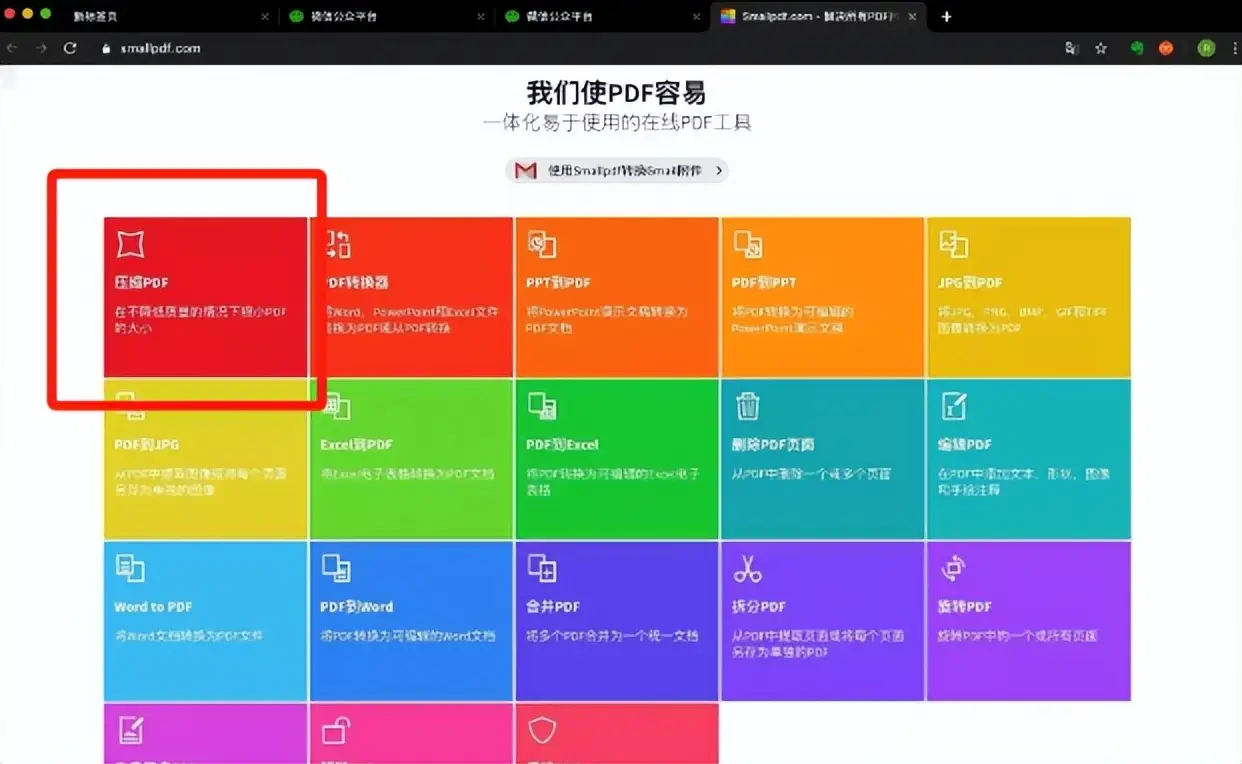The width and height of the screenshot is (1242, 764).
Task: Close the Smallpdf.com tab
Action: point(911,16)
